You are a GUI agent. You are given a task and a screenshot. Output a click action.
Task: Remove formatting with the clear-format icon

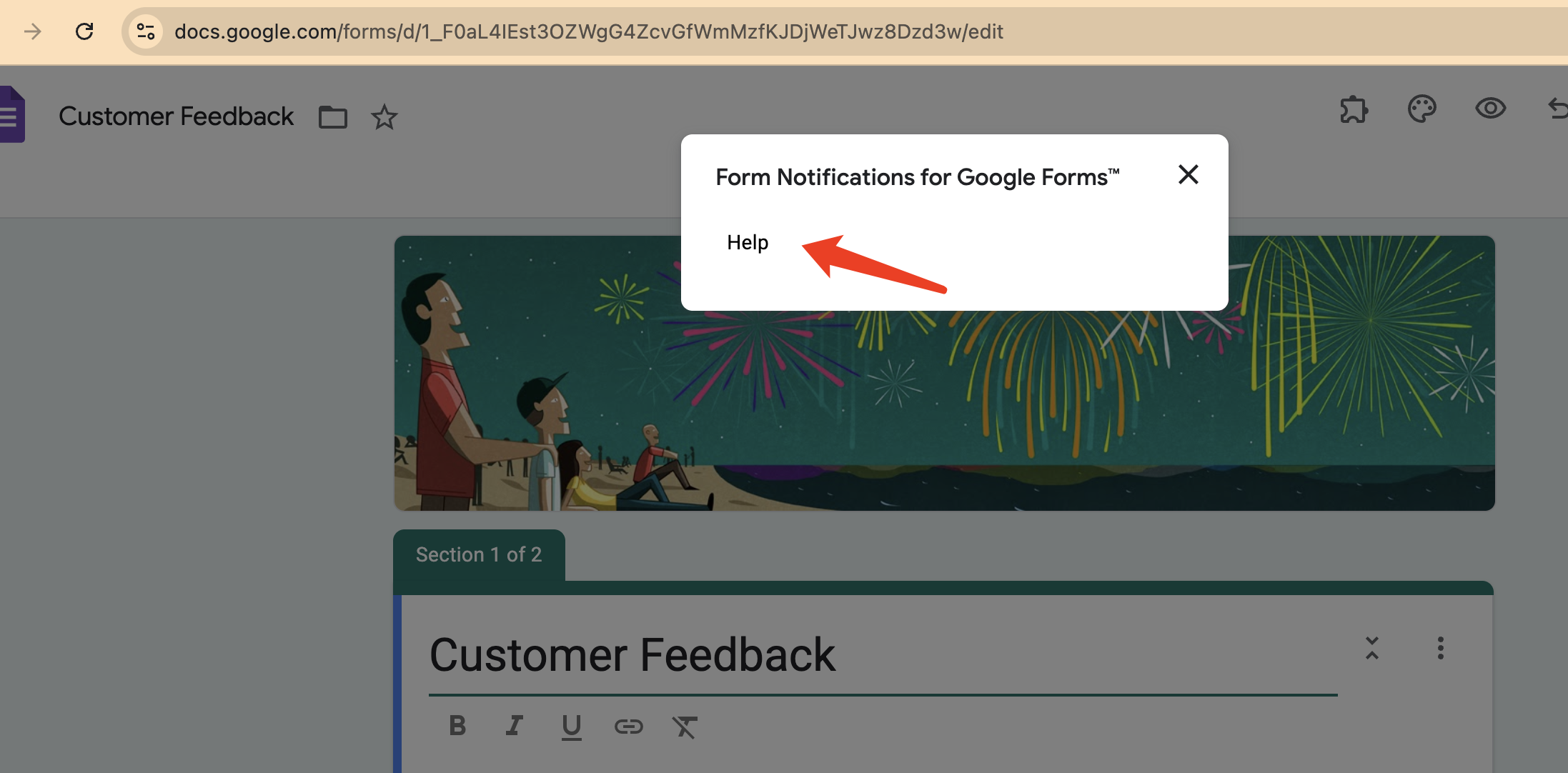[x=685, y=726]
